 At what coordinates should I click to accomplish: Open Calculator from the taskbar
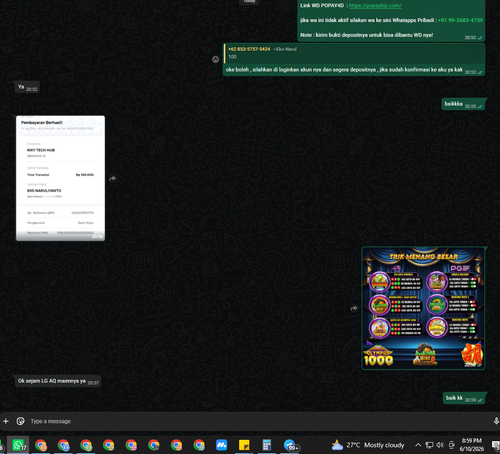point(267,445)
